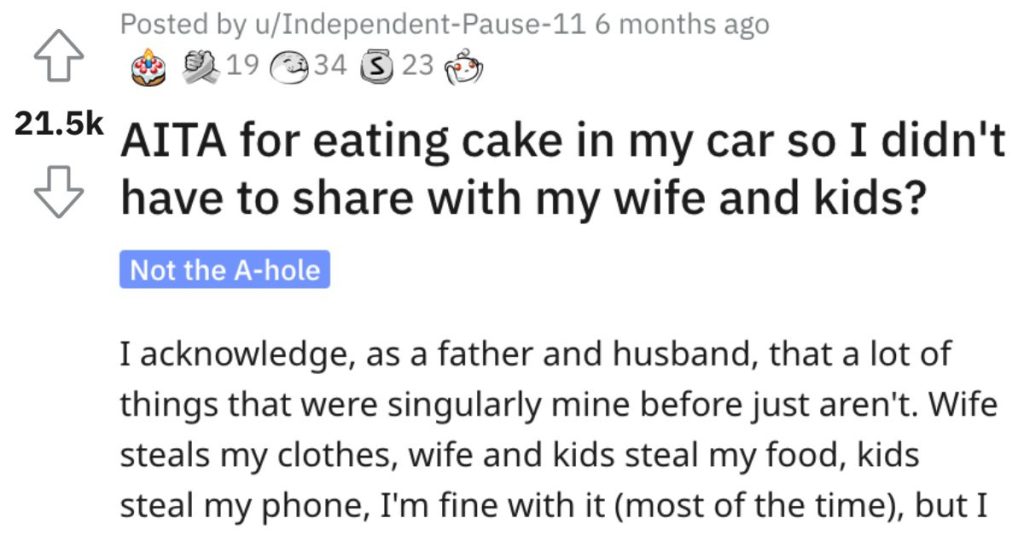Image resolution: width=1024 pixels, height=535 pixels.
Task: Click the birthday cake award icon
Action: (x=147, y=67)
